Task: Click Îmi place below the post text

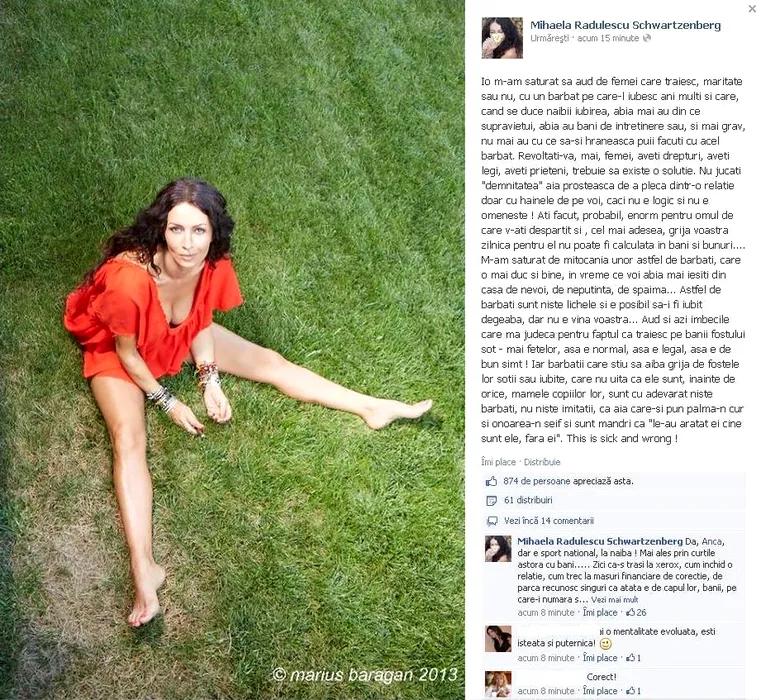Action: tap(498, 462)
